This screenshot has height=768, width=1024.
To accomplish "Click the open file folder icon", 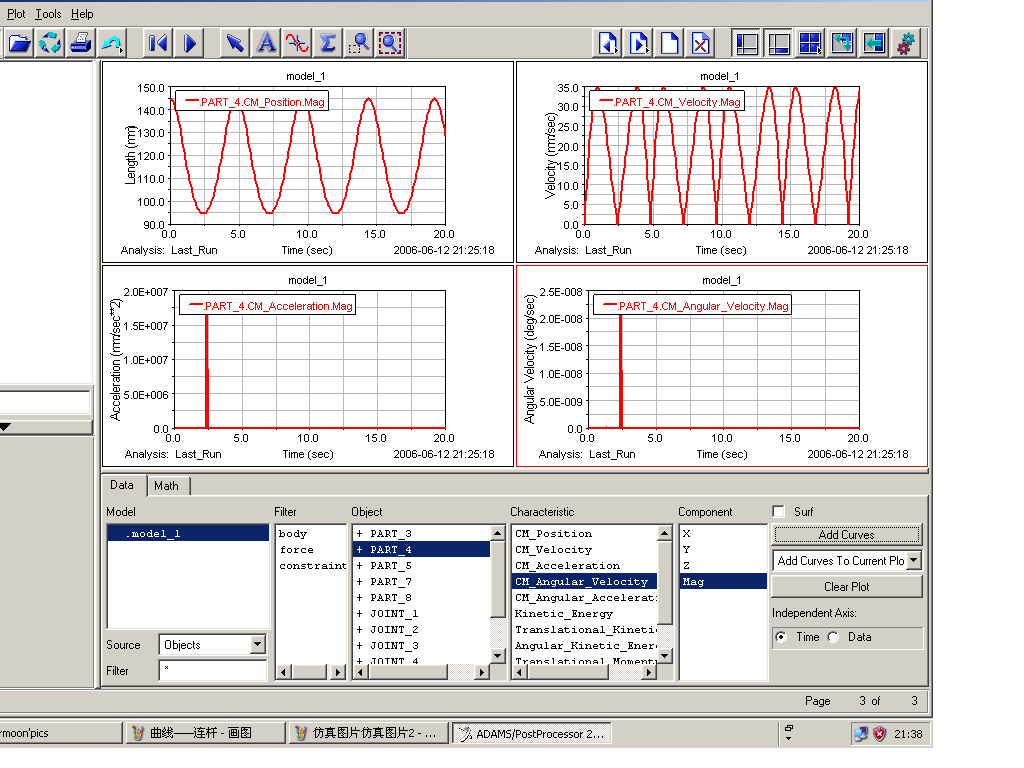I will pos(19,43).
